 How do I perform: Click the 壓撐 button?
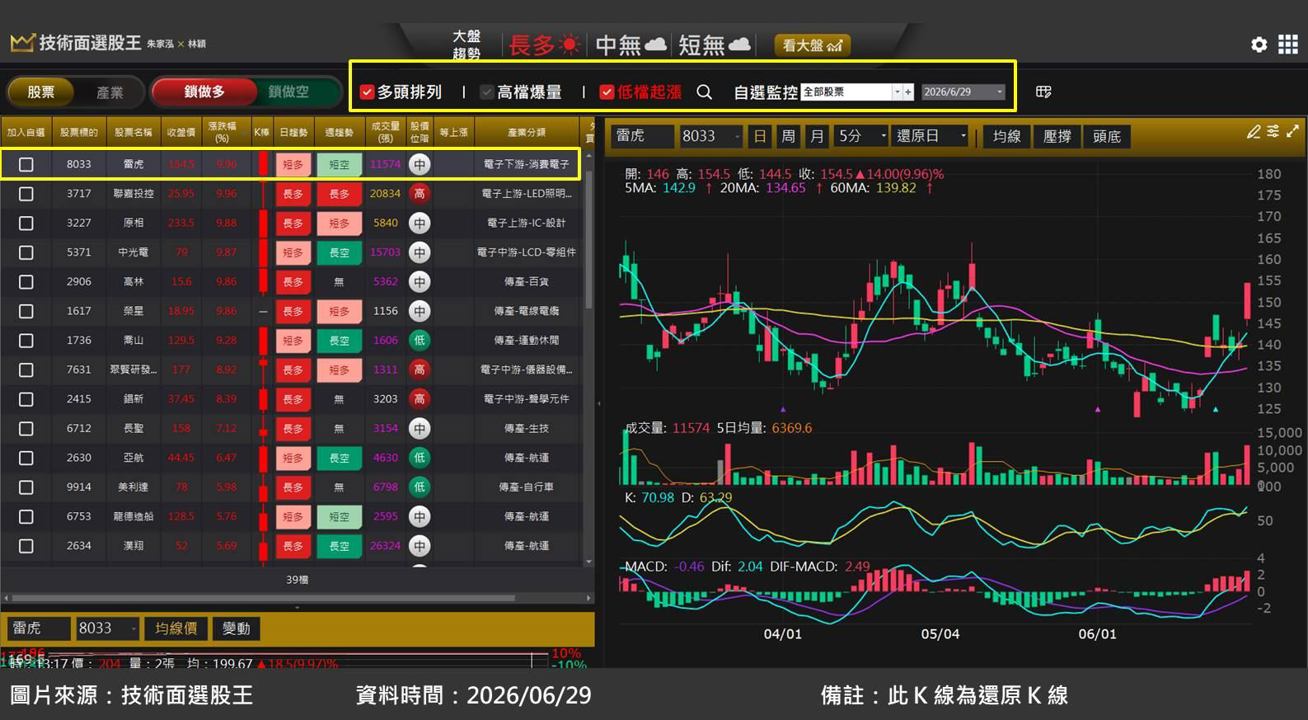[x=1057, y=136]
